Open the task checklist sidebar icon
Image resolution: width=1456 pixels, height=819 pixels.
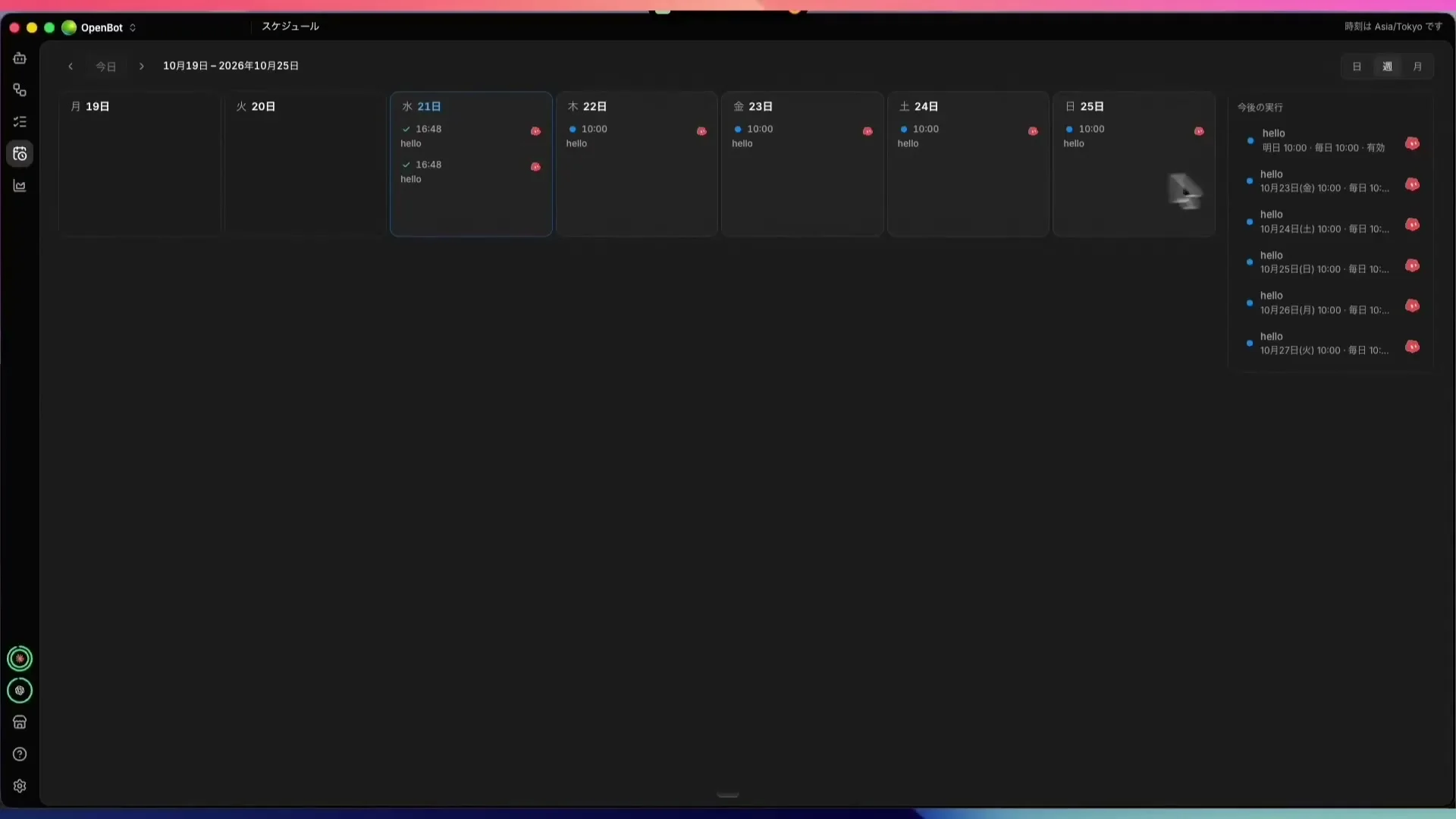[20, 122]
